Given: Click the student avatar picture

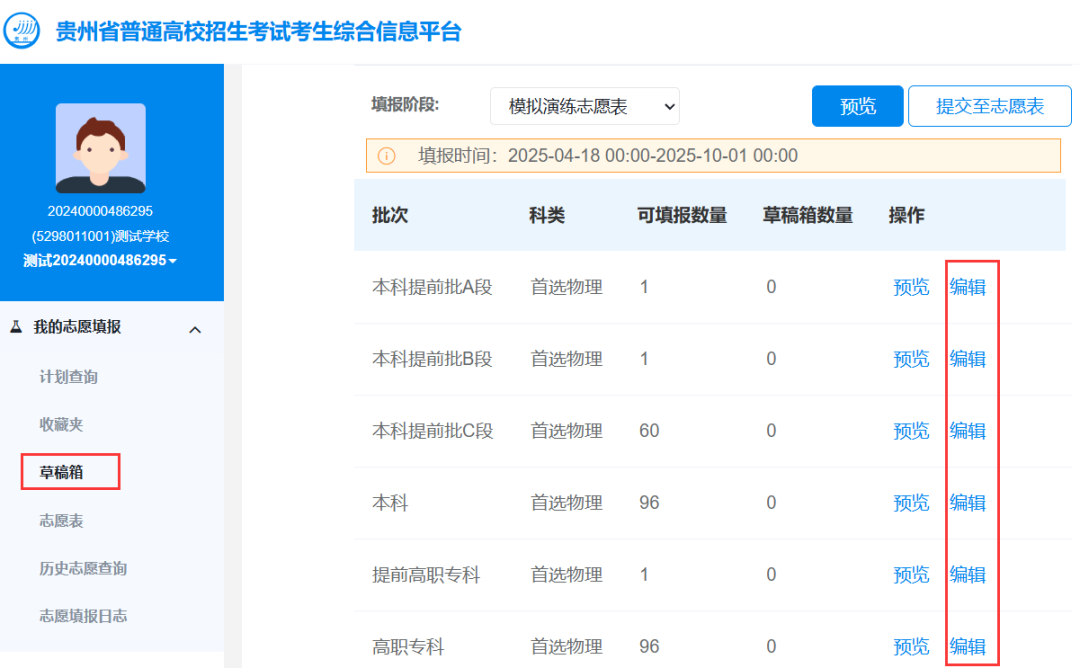Looking at the screenshot, I should (100, 148).
